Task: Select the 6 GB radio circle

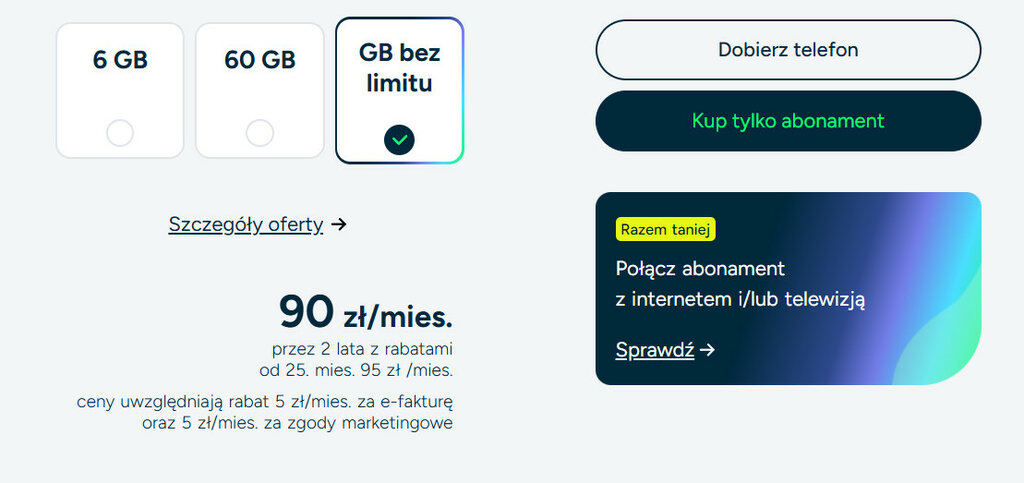Action: coord(120,132)
